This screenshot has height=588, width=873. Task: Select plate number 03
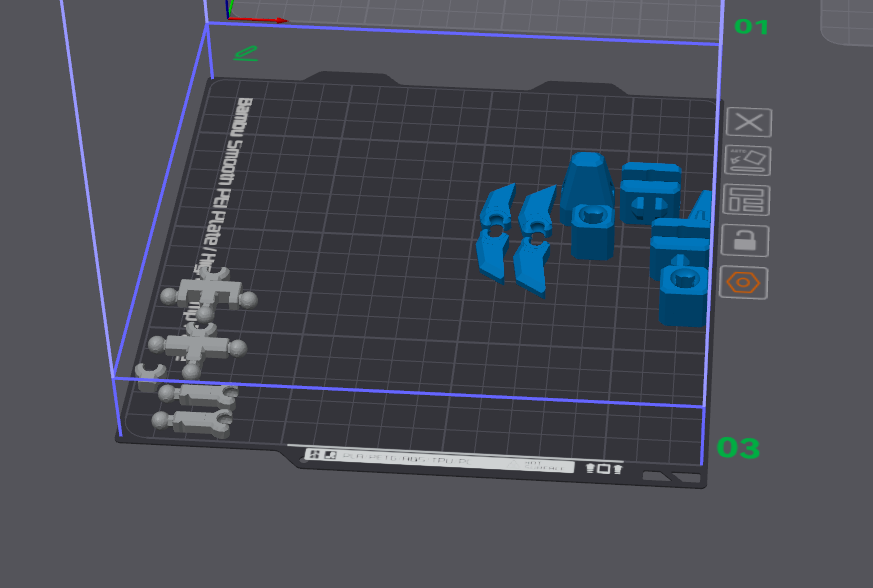coord(737,450)
